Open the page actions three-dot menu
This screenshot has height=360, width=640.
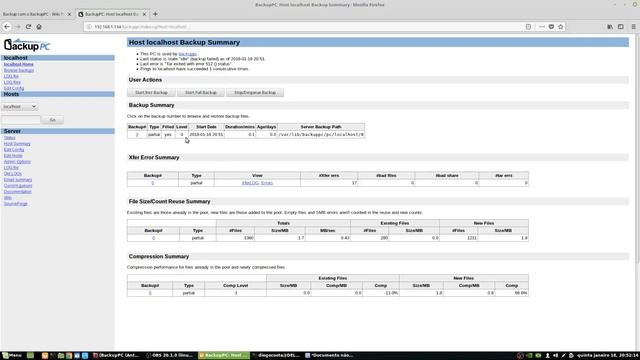tap(542, 27)
